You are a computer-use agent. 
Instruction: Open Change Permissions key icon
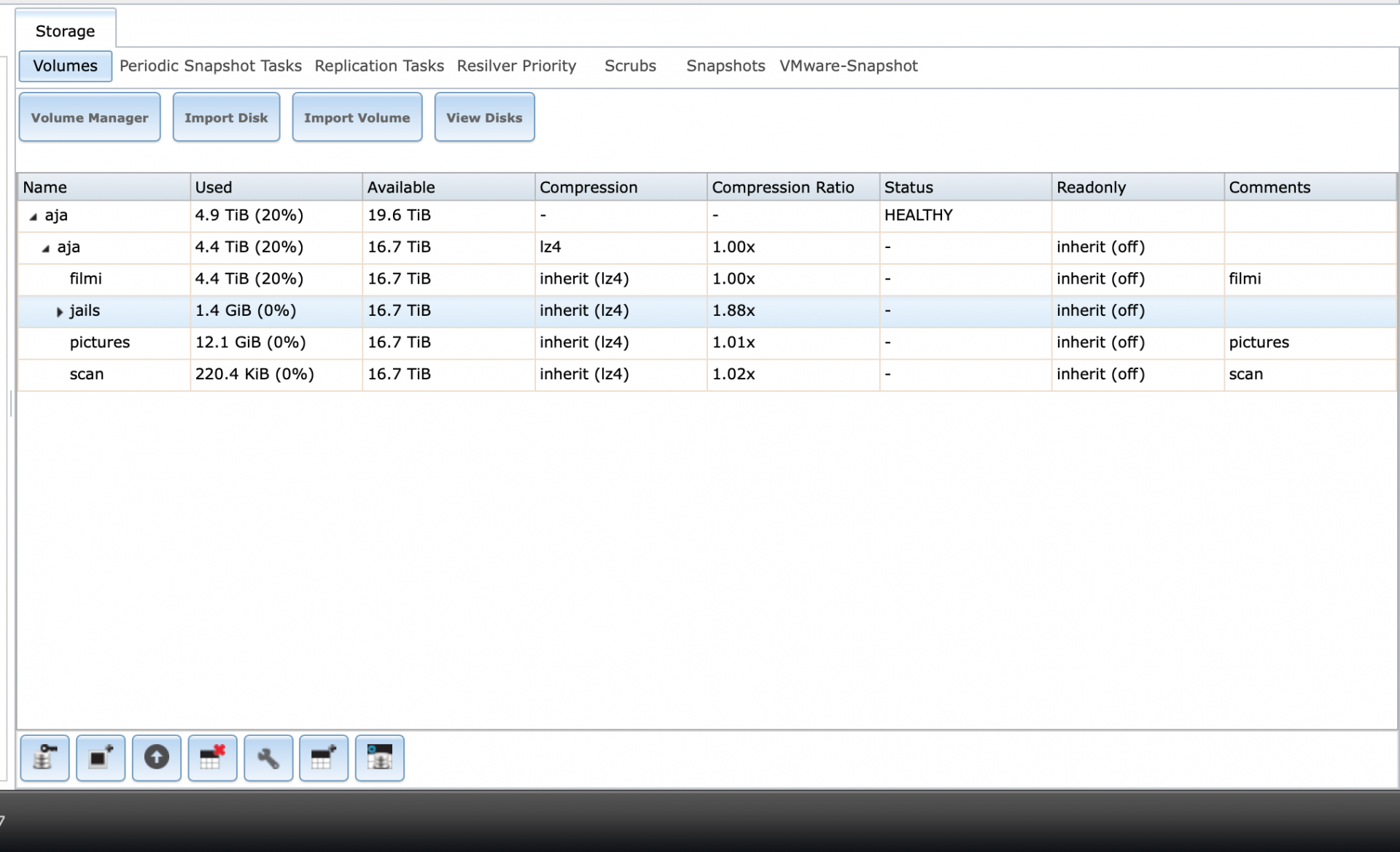pyautogui.click(x=44, y=758)
